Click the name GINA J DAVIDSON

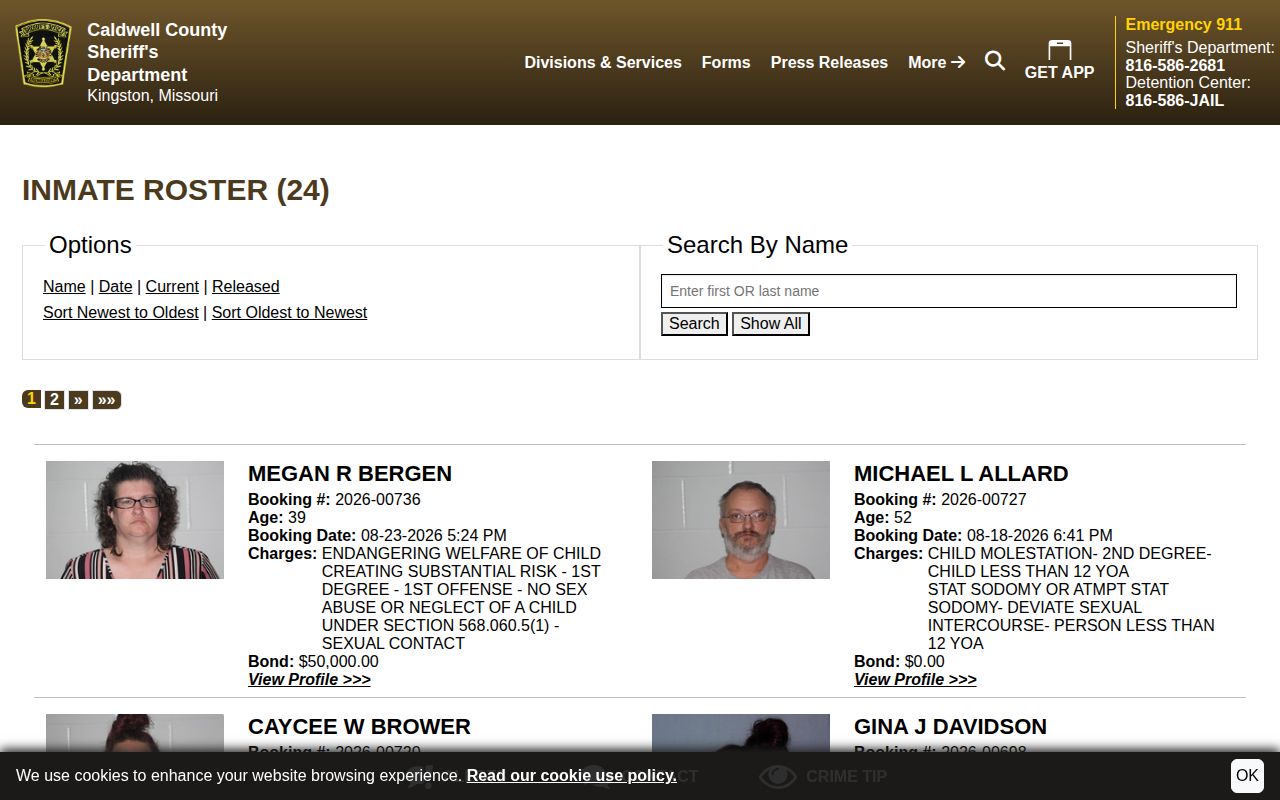(x=950, y=727)
